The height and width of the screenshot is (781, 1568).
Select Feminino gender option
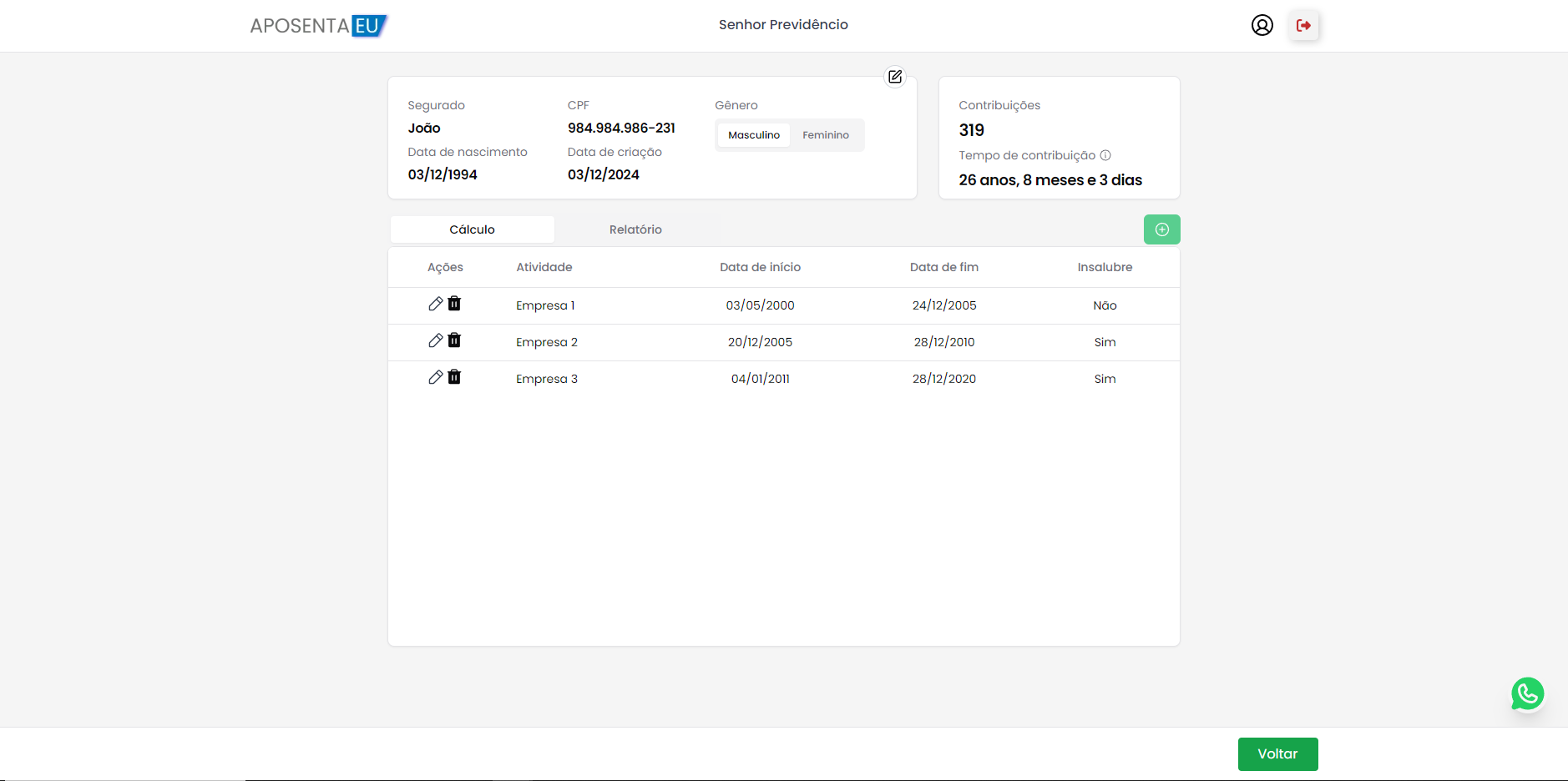pyautogui.click(x=825, y=135)
